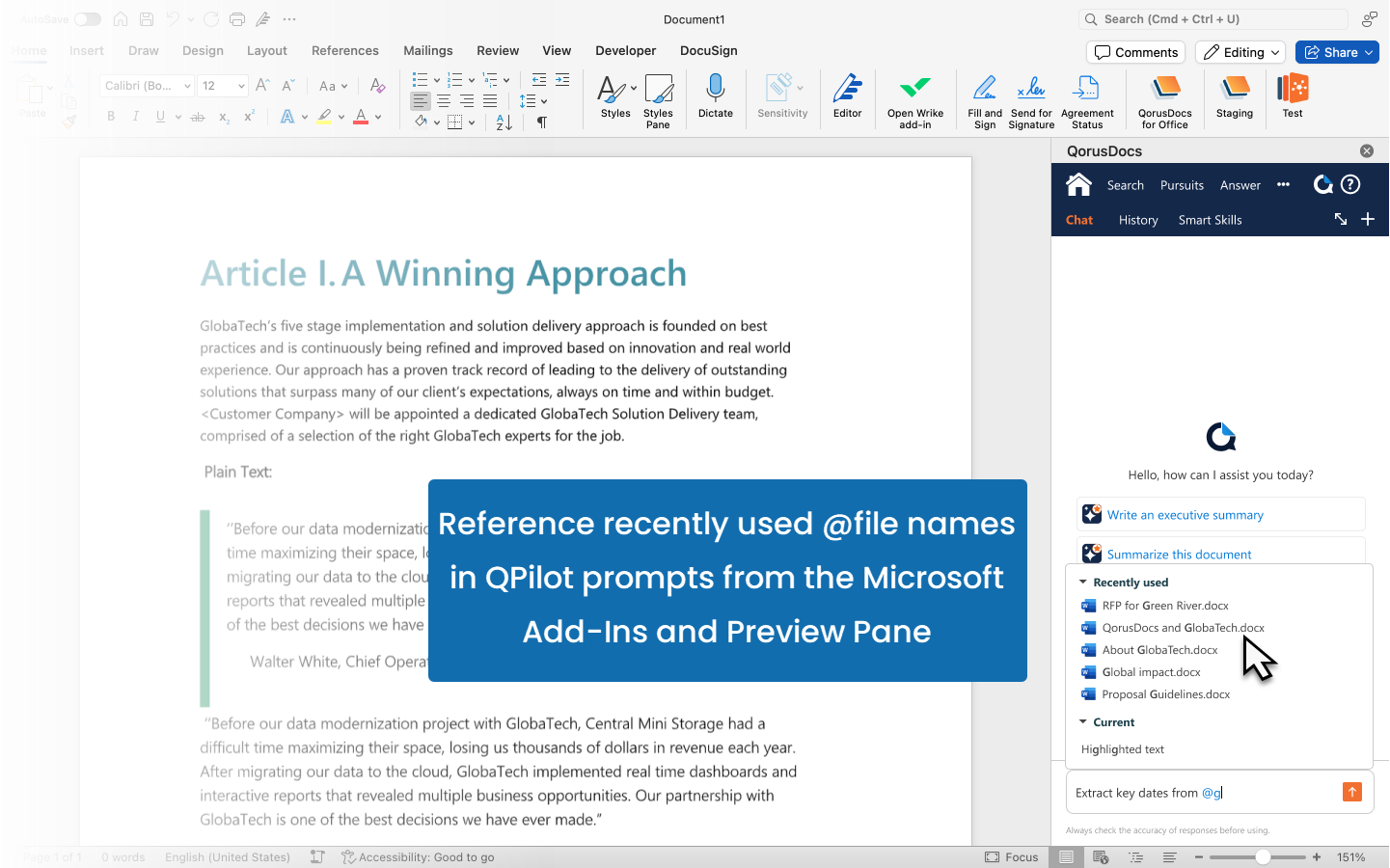Image resolution: width=1390 pixels, height=868 pixels.
Task: Justify paragraph text
Action: [x=490, y=101]
